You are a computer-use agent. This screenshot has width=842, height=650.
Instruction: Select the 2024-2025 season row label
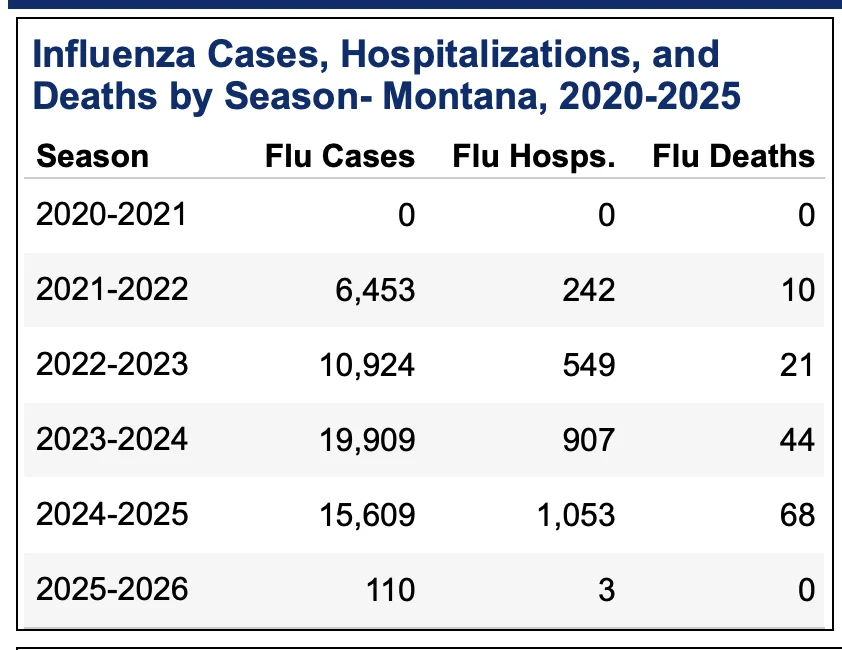[x=112, y=514]
